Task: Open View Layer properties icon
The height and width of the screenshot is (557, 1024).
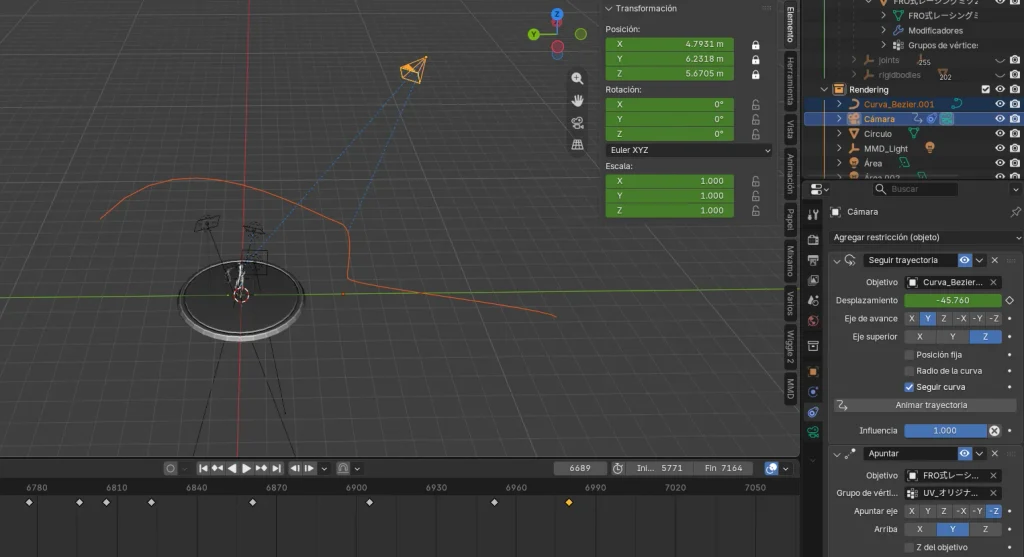Action: pos(813,280)
